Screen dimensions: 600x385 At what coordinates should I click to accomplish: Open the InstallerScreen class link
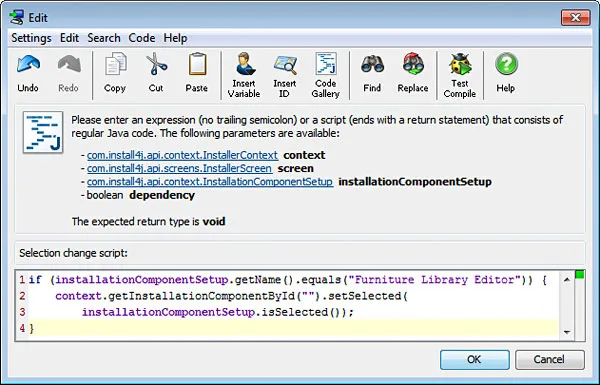coord(179,168)
